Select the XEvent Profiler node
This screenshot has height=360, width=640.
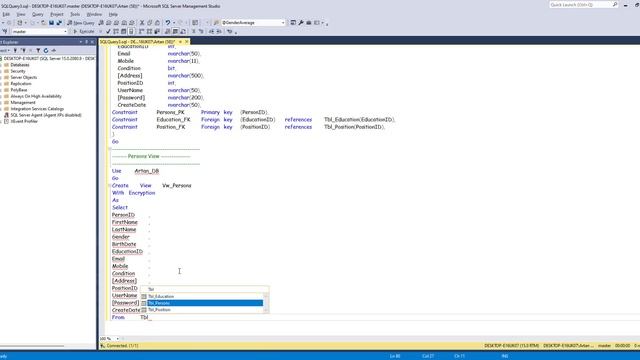[24, 122]
